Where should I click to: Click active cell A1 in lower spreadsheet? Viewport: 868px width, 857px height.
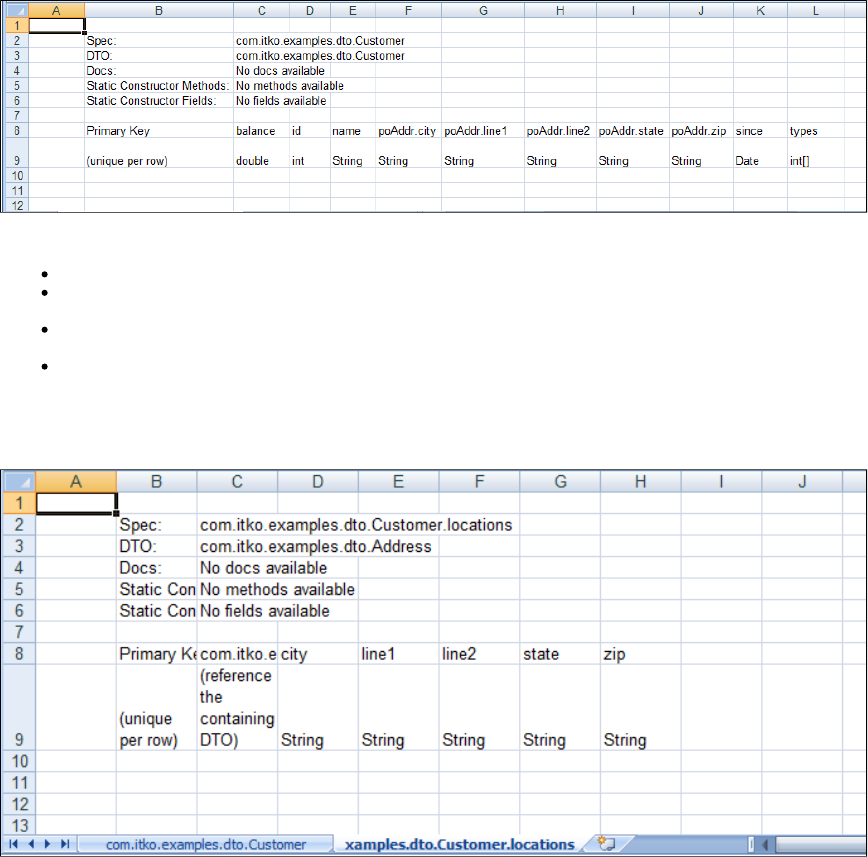tap(76, 503)
